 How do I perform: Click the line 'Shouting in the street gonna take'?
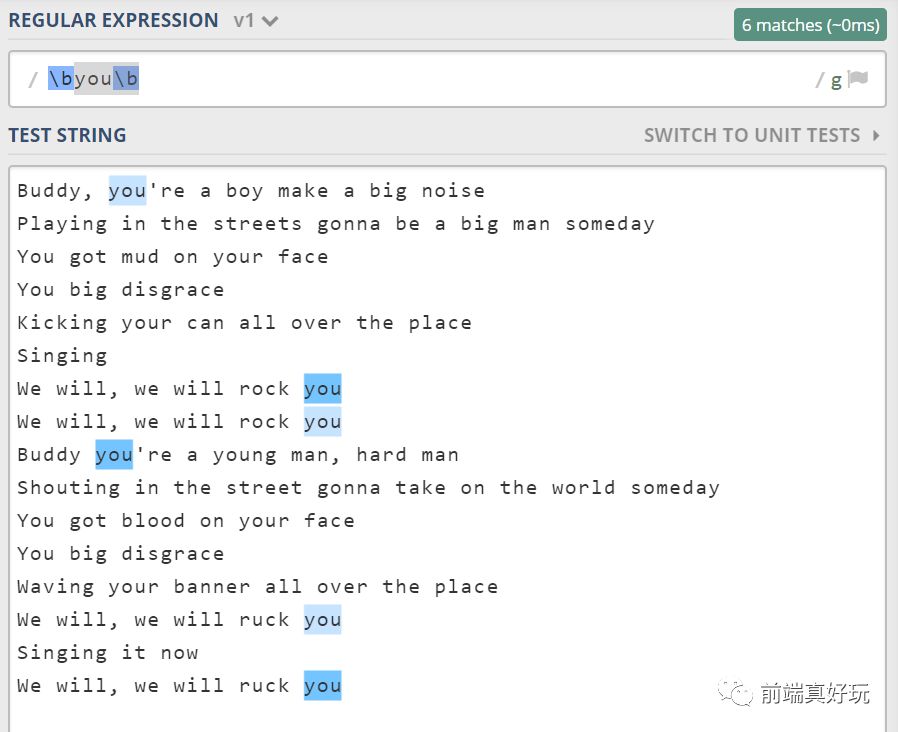click(368, 488)
